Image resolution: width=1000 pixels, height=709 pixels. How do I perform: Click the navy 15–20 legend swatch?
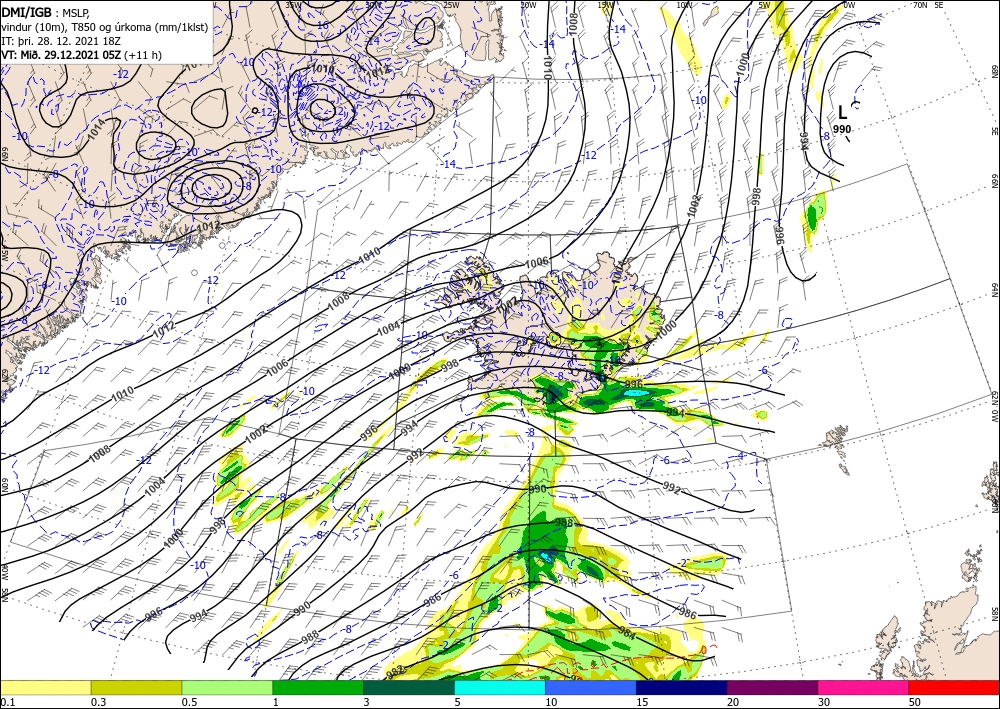682,687
